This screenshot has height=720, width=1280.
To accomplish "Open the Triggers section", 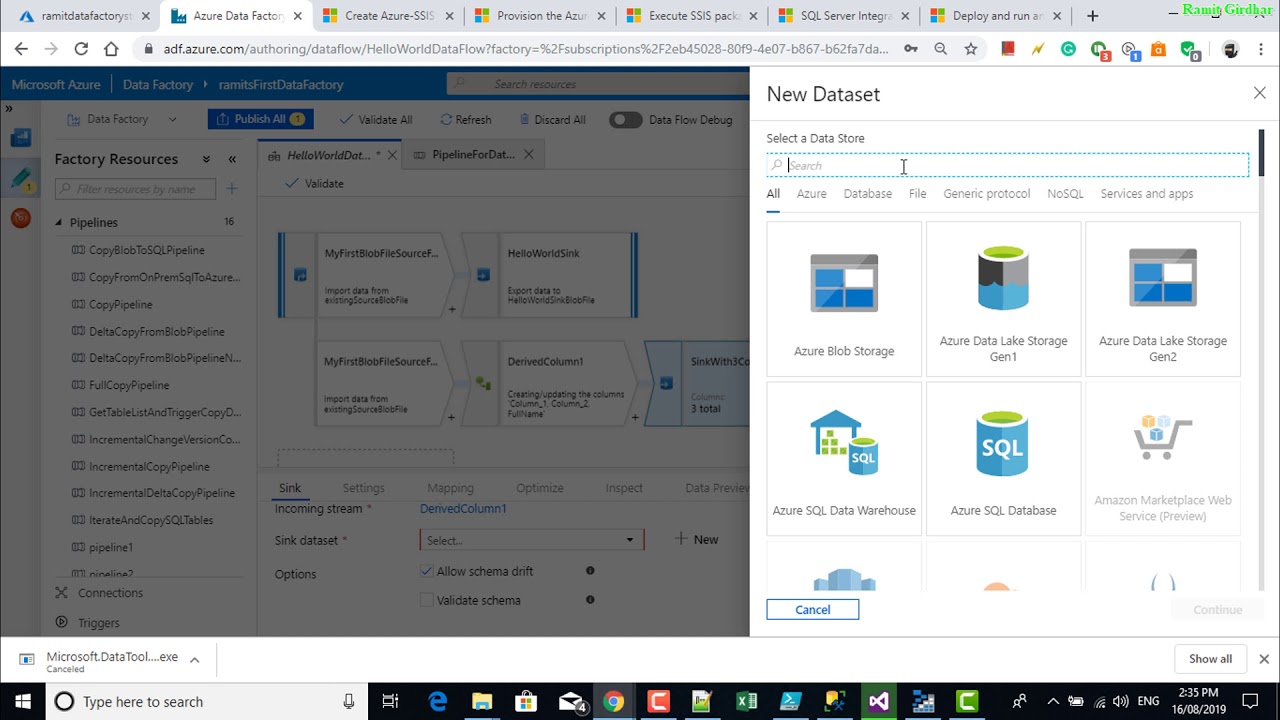I will (98, 622).
